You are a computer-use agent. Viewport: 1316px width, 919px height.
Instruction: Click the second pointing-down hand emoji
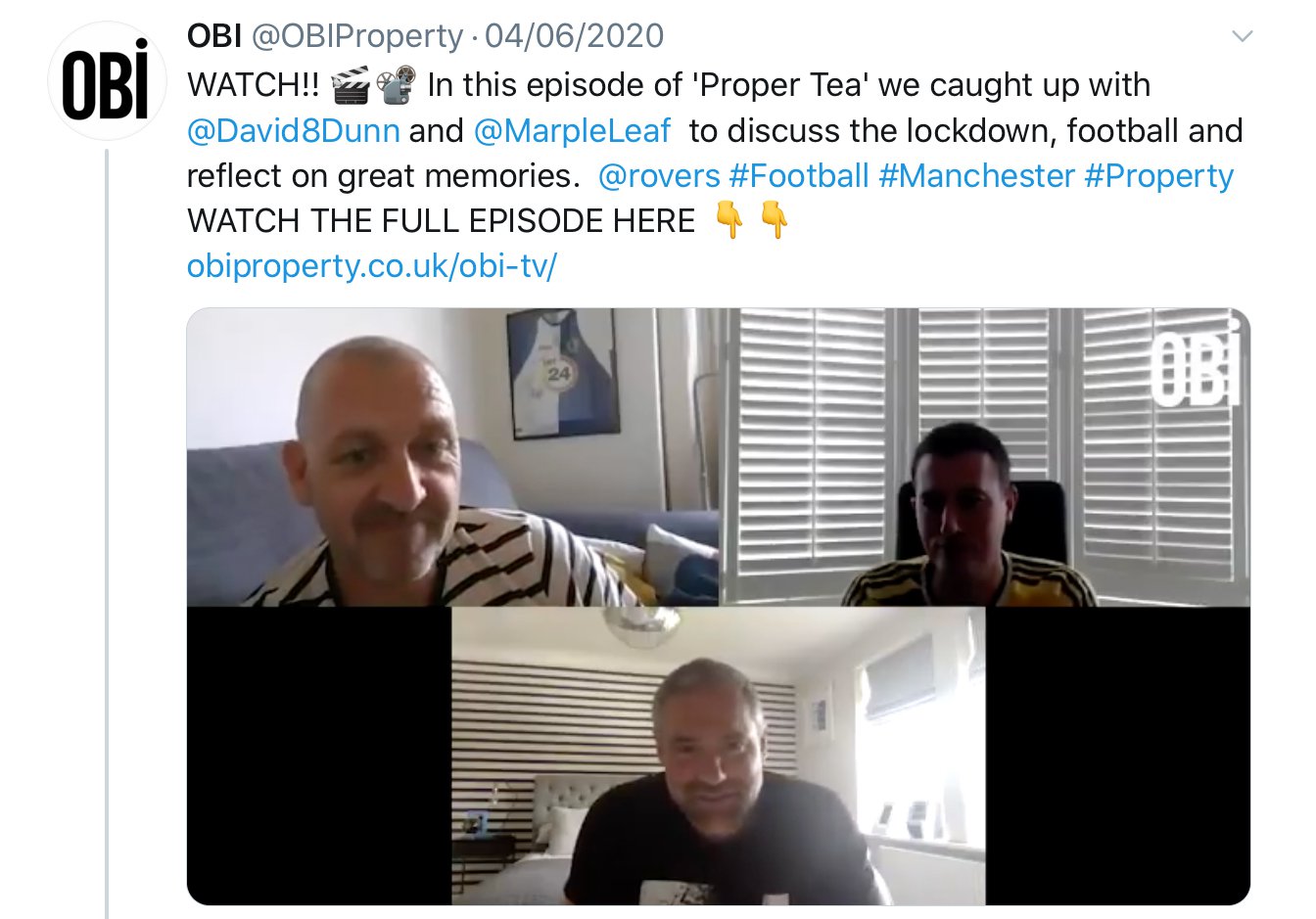(x=775, y=220)
